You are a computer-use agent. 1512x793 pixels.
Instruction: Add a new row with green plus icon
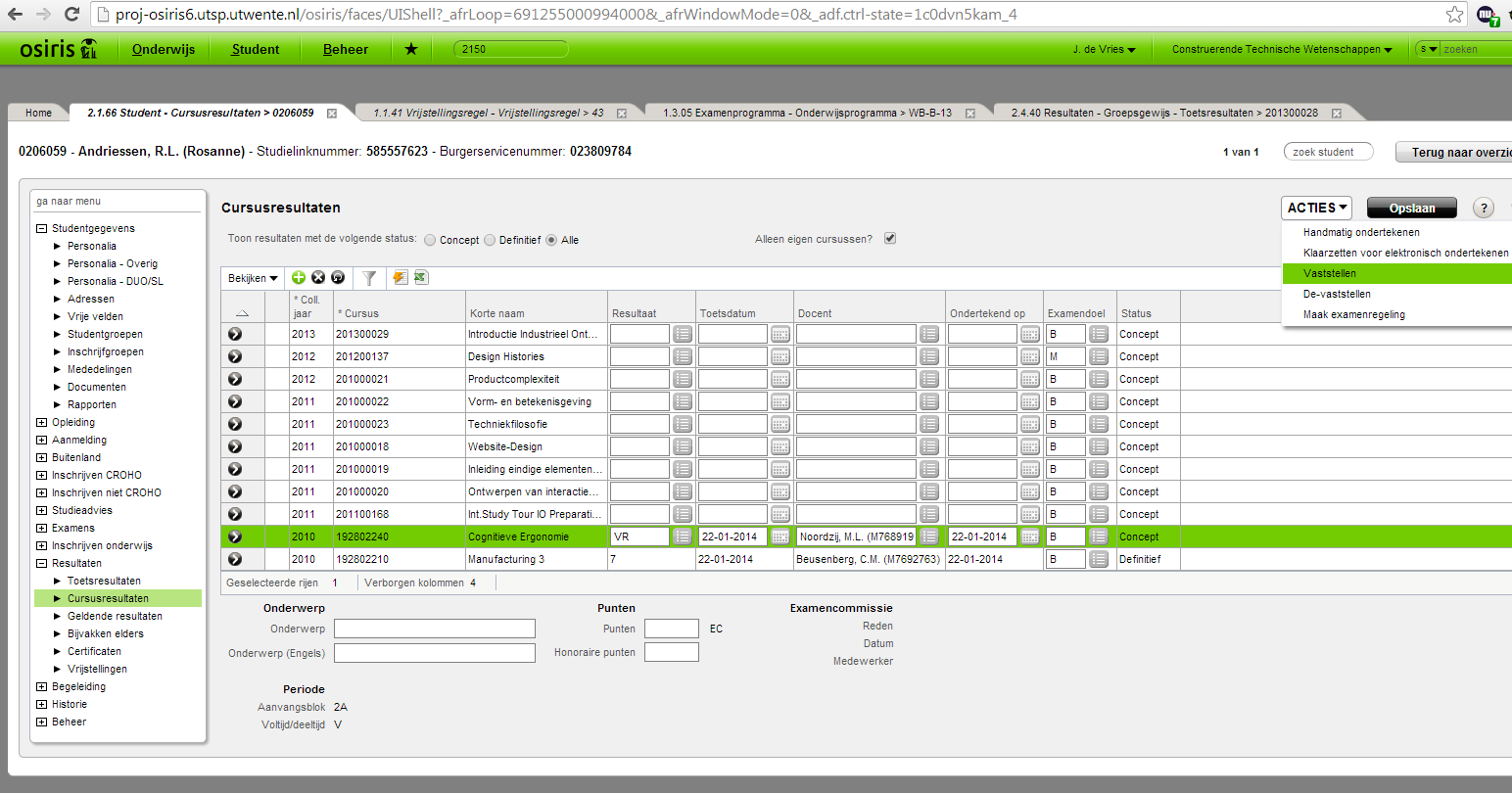pos(299,278)
